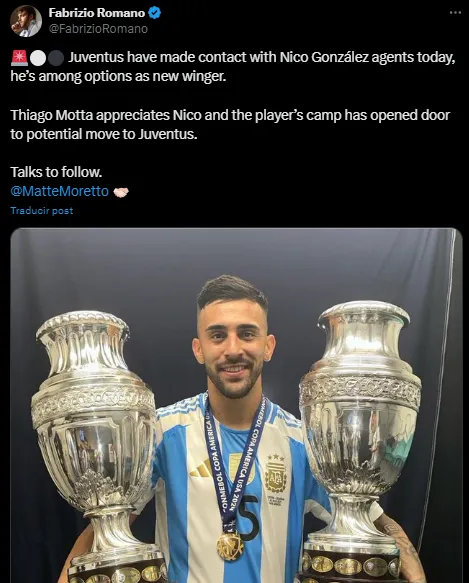Click the black circle emoji
The width and height of the screenshot is (469, 583).
pyautogui.click(x=56, y=58)
